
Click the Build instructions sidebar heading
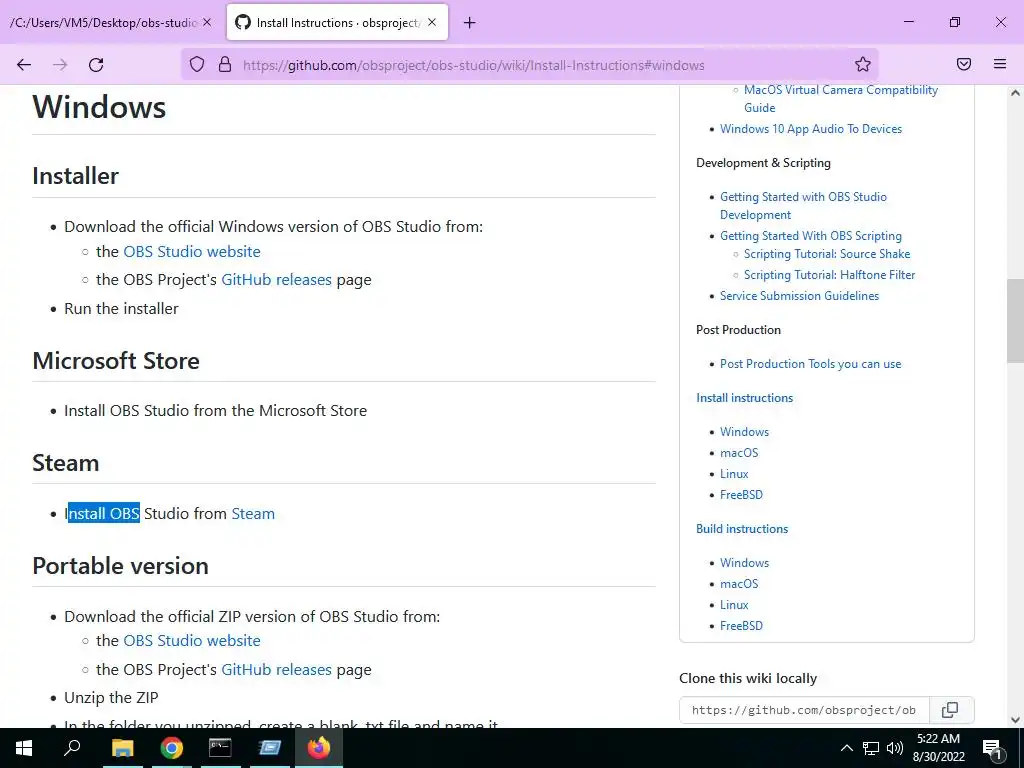(x=742, y=528)
